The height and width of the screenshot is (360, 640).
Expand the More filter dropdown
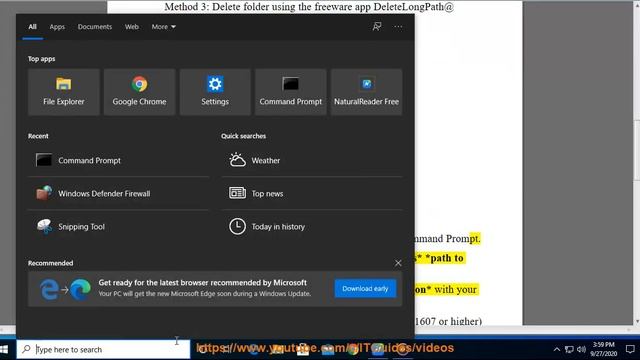(x=163, y=27)
